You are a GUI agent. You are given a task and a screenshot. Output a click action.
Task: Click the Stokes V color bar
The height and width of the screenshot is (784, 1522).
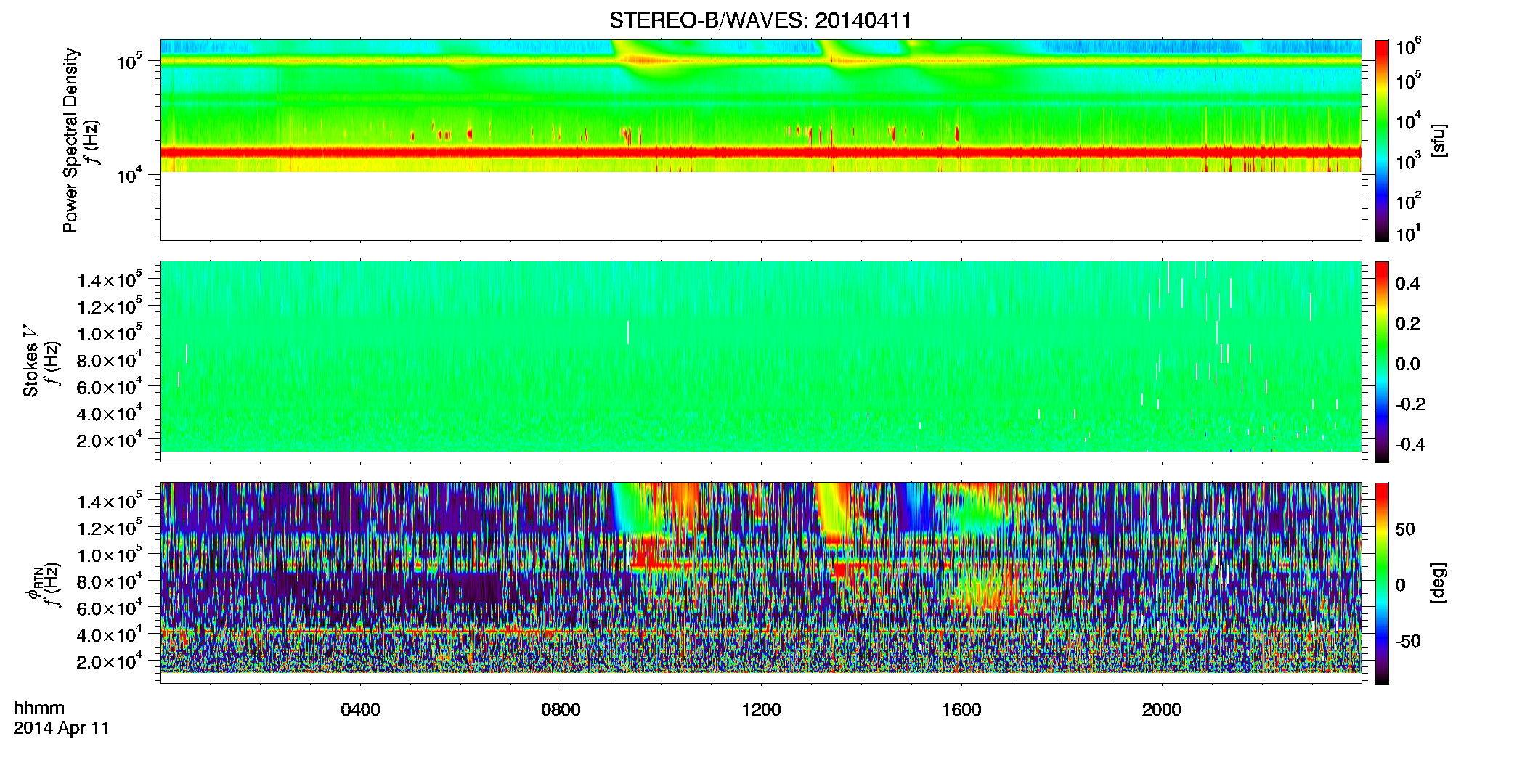(1382, 362)
